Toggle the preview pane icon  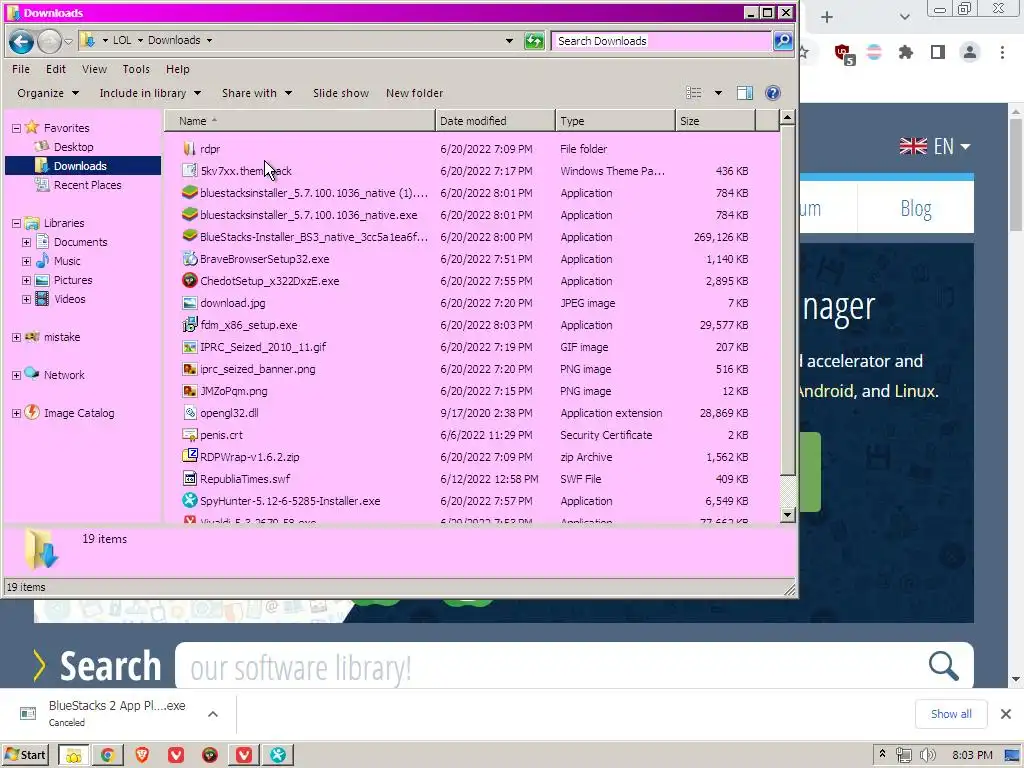pos(744,93)
